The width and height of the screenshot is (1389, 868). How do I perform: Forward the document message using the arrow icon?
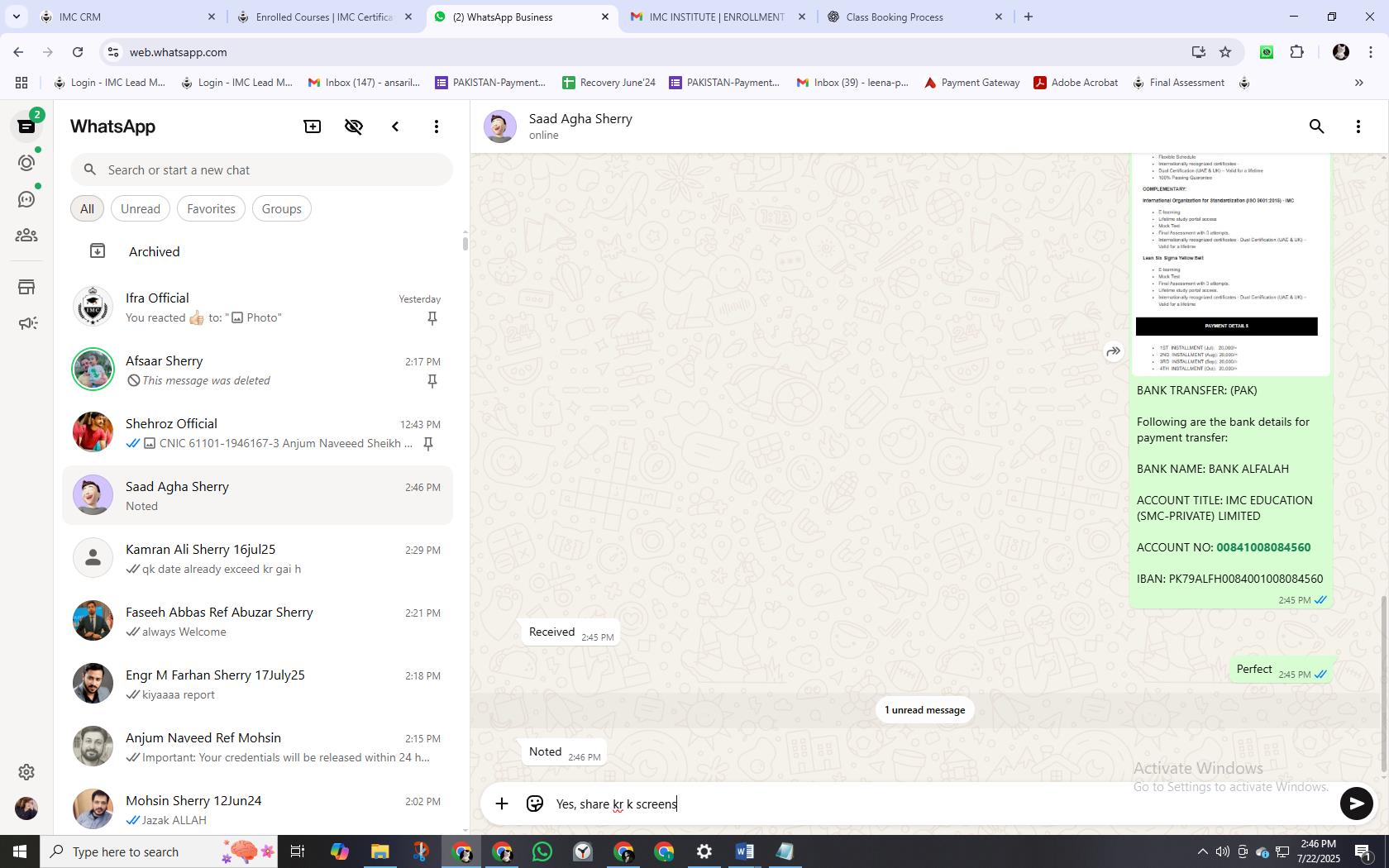click(1114, 351)
